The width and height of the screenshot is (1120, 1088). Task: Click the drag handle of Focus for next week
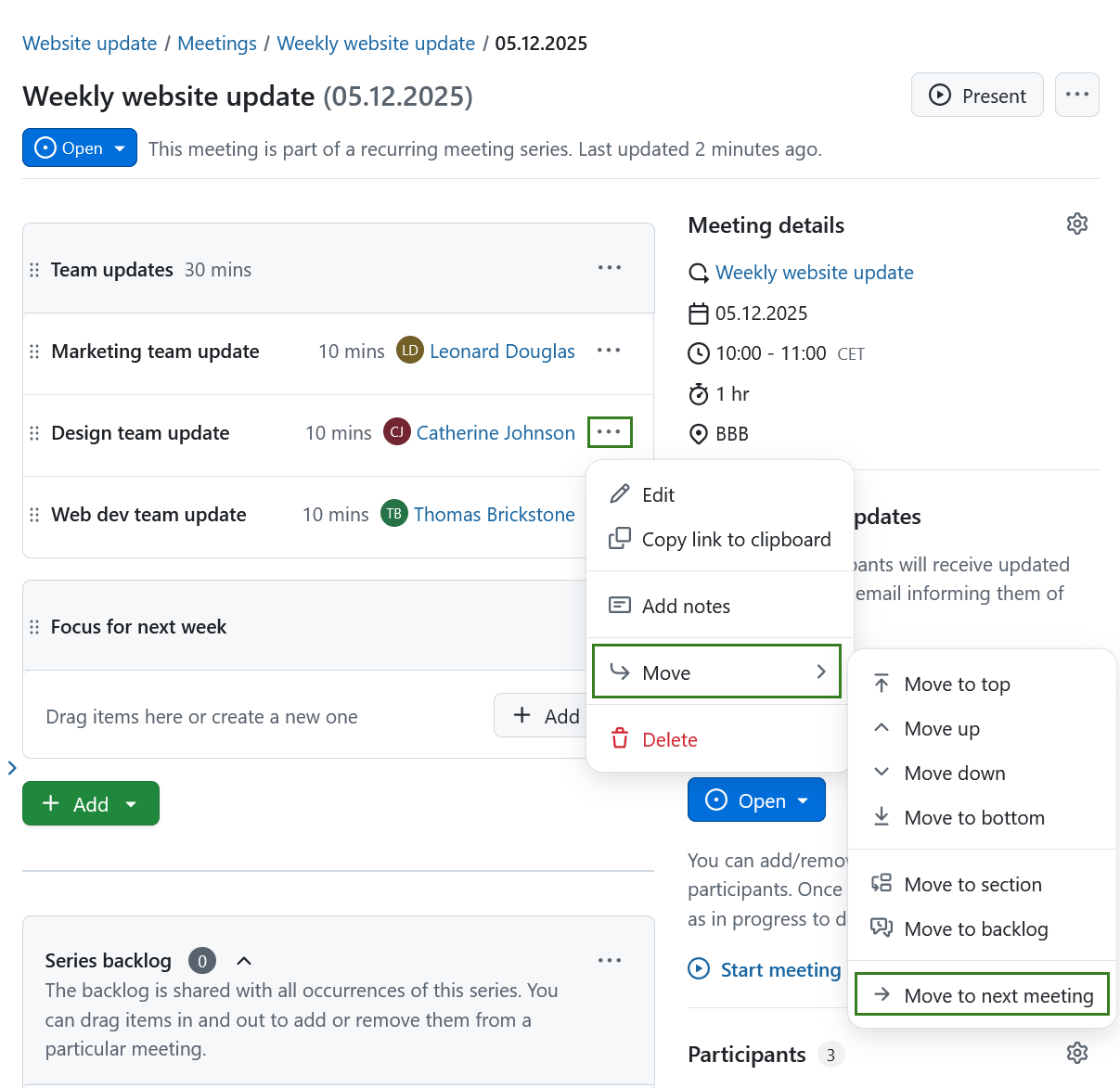tap(33, 626)
